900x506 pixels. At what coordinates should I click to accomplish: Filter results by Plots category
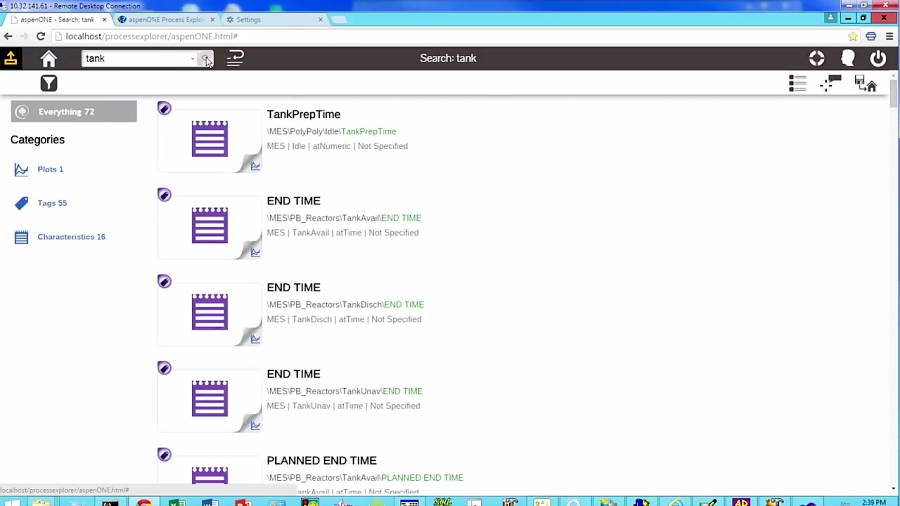click(x=50, y=170)
